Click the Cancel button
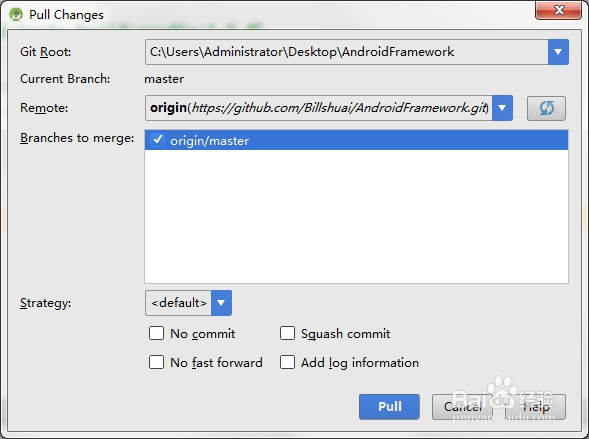 click(462, 407)
